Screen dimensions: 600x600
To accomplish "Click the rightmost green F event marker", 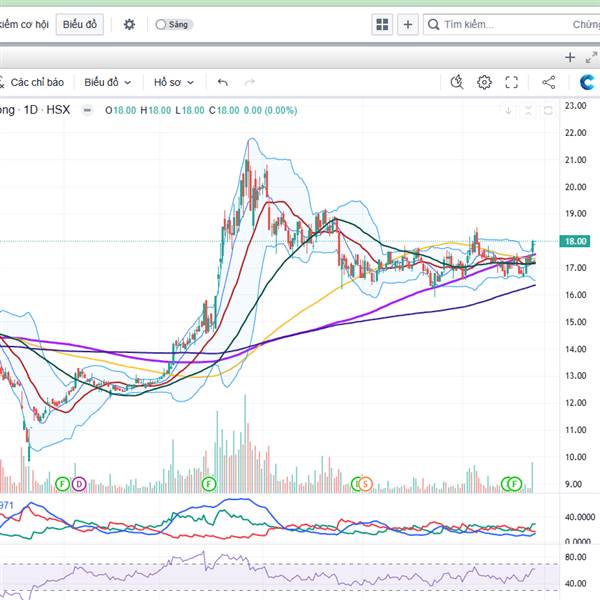I will click(x=515, y=484).
